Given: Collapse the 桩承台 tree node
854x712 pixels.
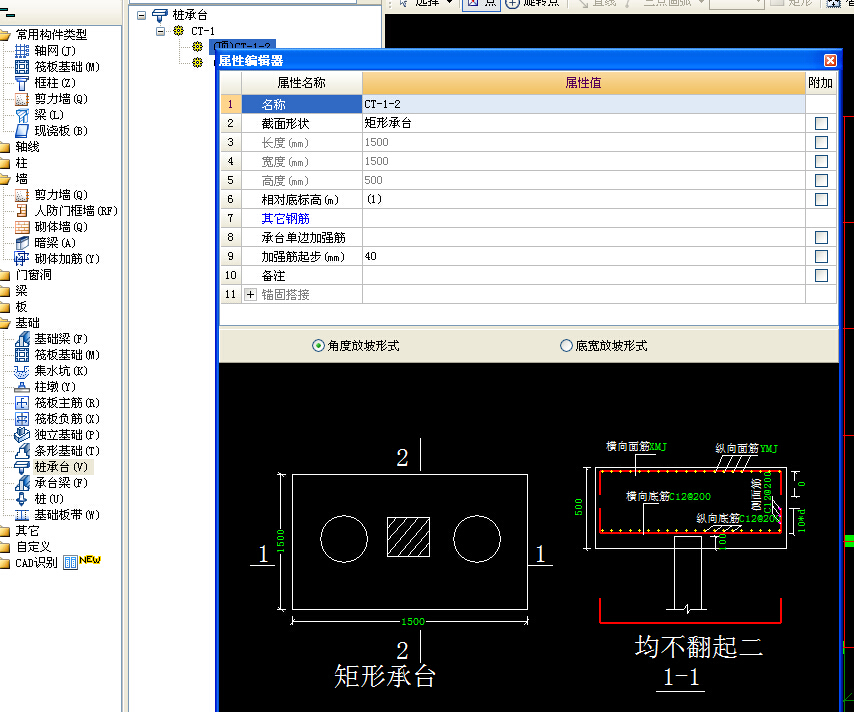Looking at the screenshot, I should pyautogui.click(x=142, y=15).
